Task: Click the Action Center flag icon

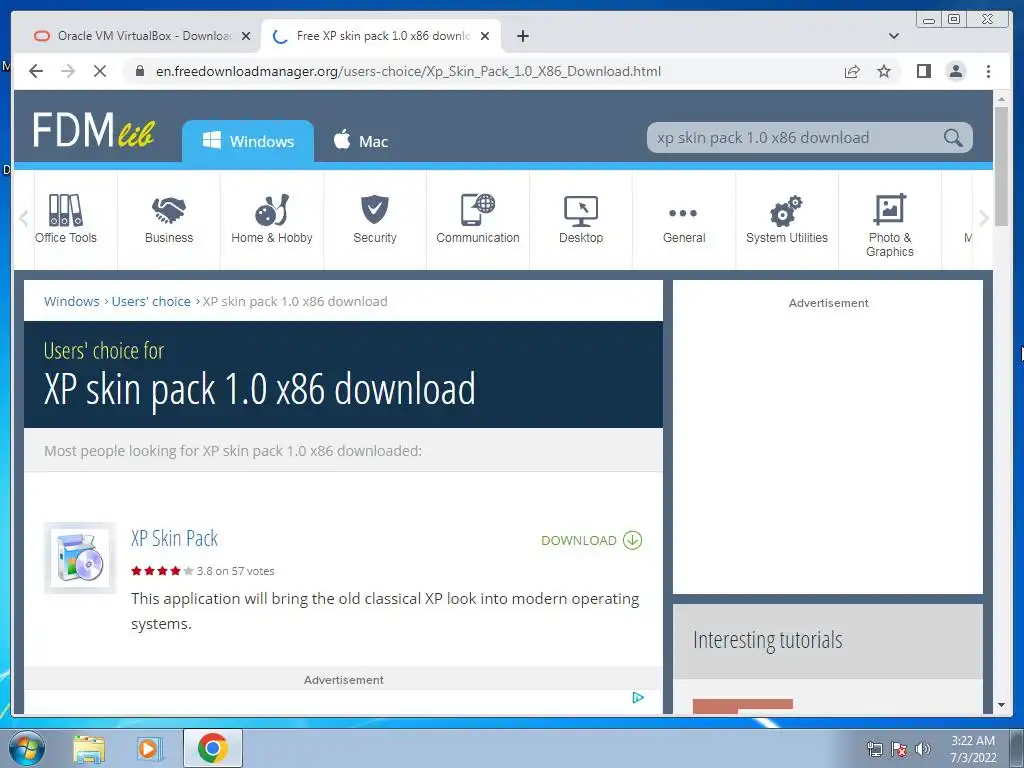Action: 899,749
